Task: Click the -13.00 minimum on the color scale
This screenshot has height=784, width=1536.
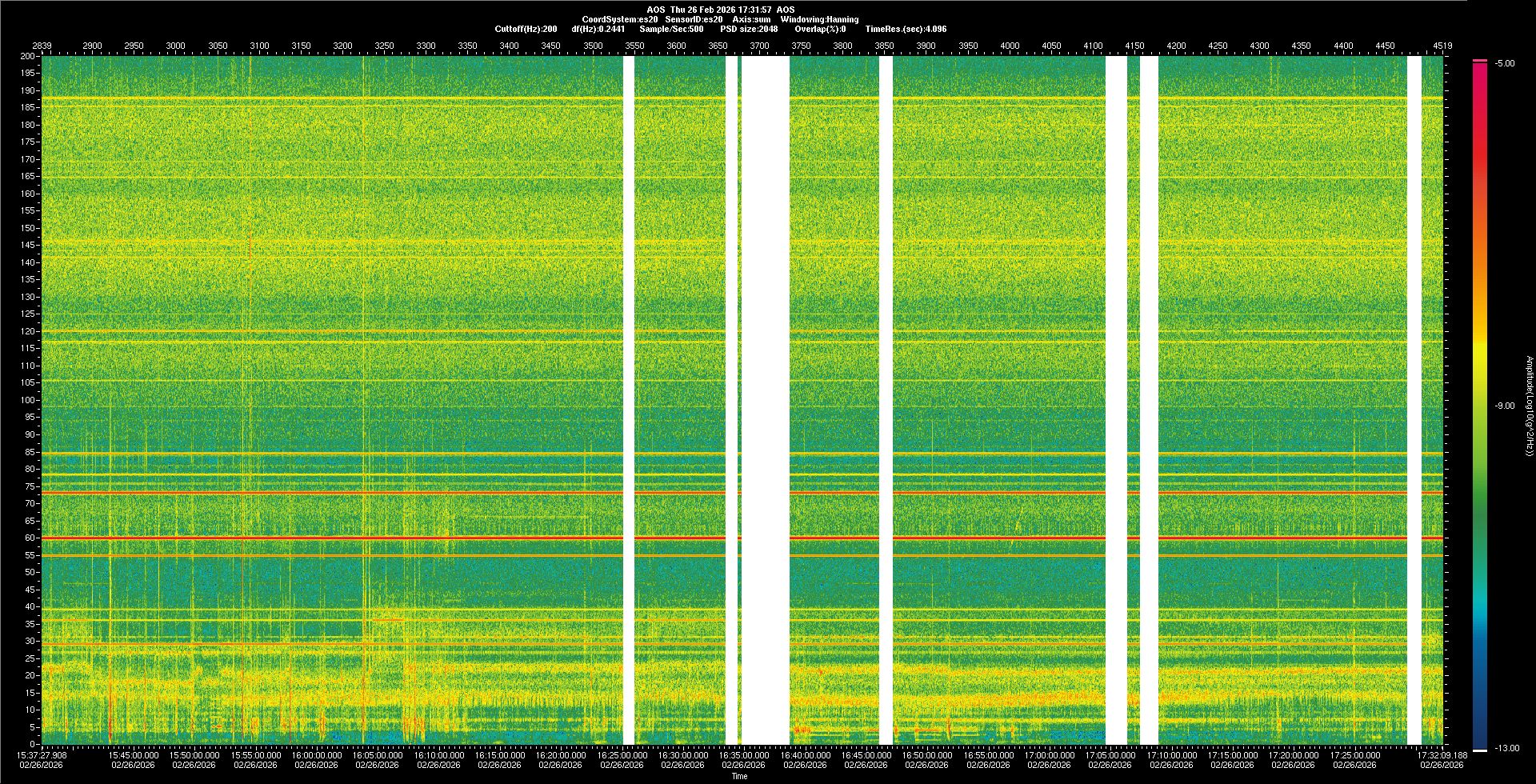Action: 1506,748
